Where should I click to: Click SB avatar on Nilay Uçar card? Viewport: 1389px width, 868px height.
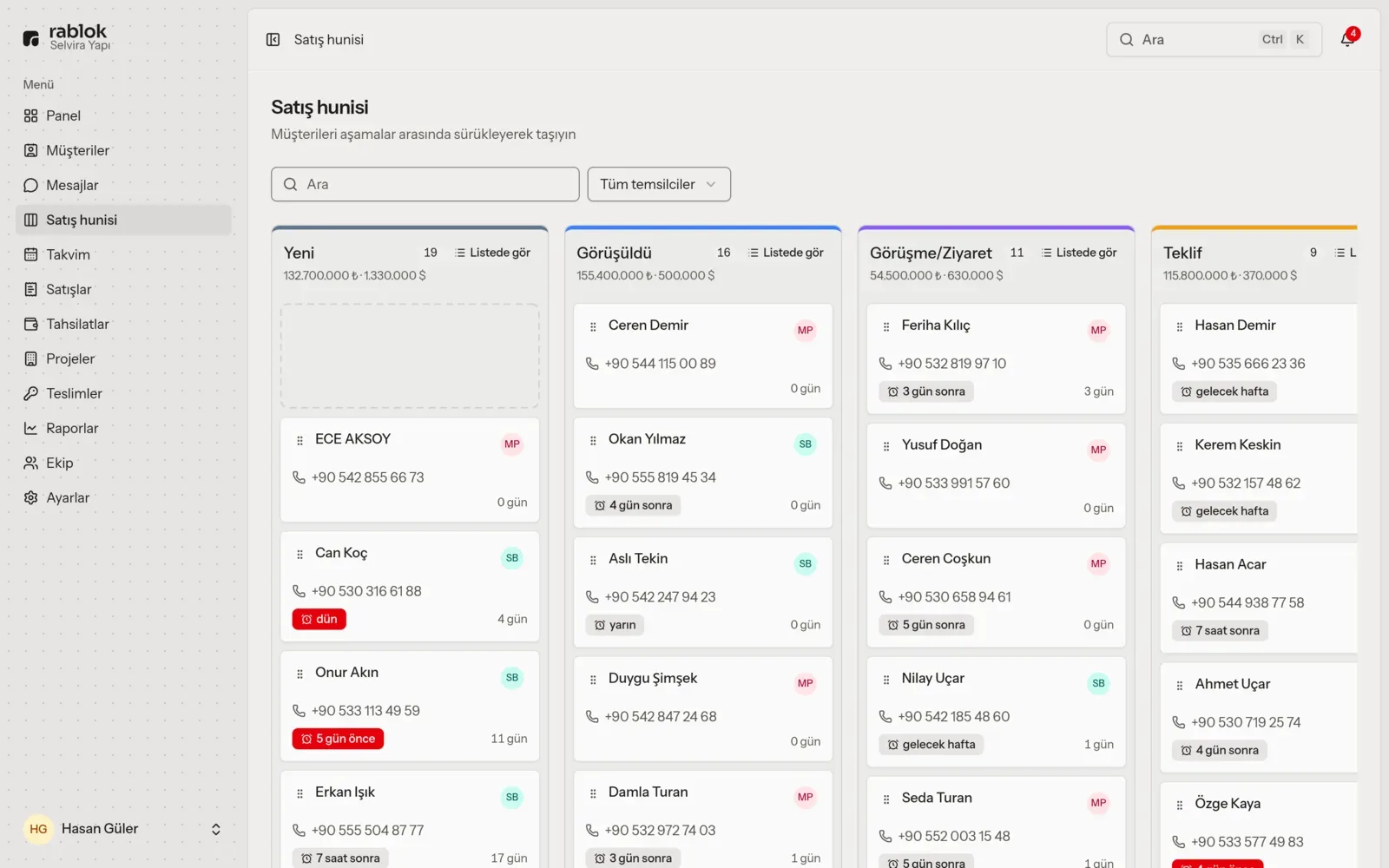[1099, 684]
